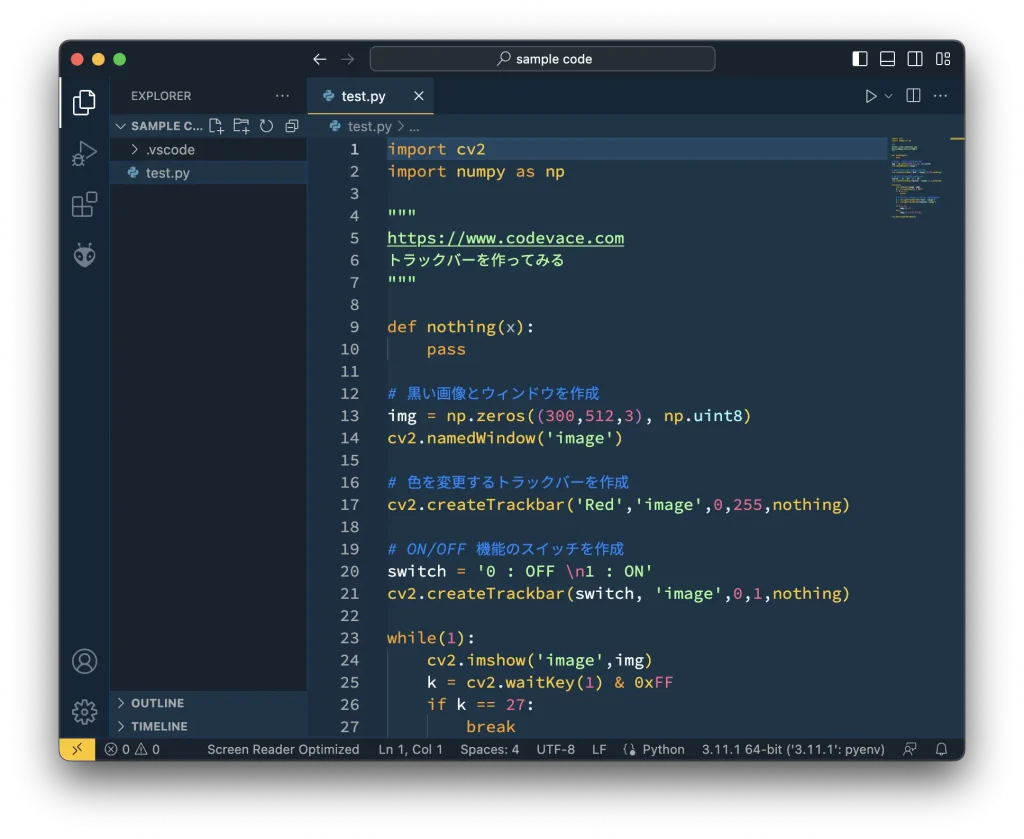Open the Manage gear settings icon
The width and height of the screenshot is (1024, 839).
click(x=84, y=711)
